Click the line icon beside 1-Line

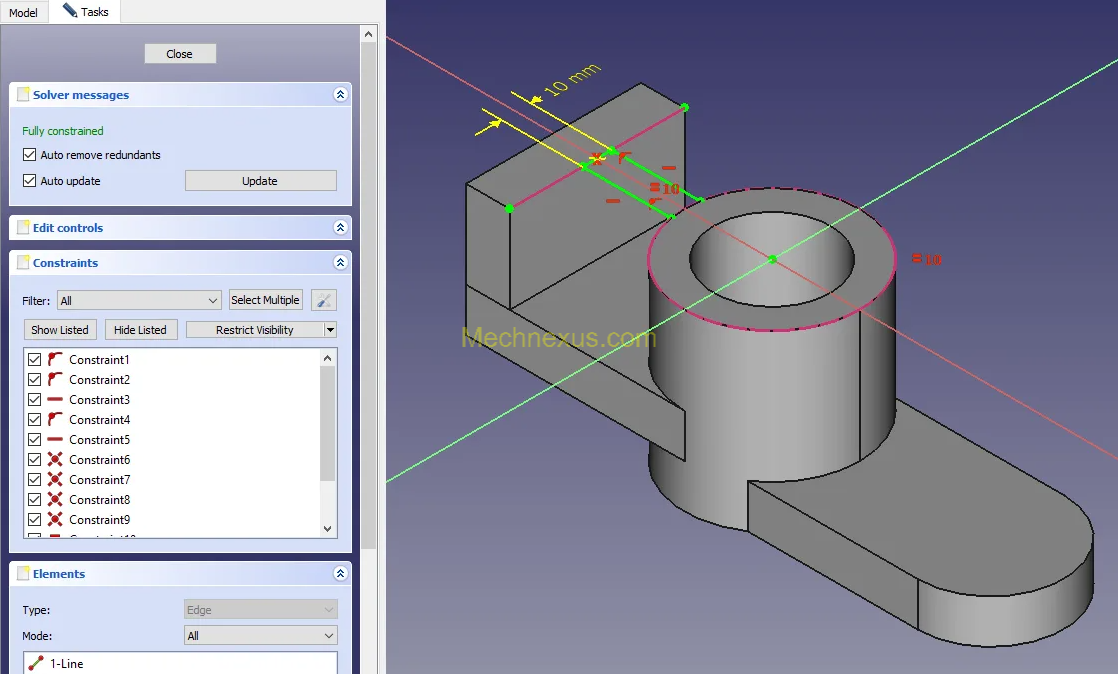[36, 663]
